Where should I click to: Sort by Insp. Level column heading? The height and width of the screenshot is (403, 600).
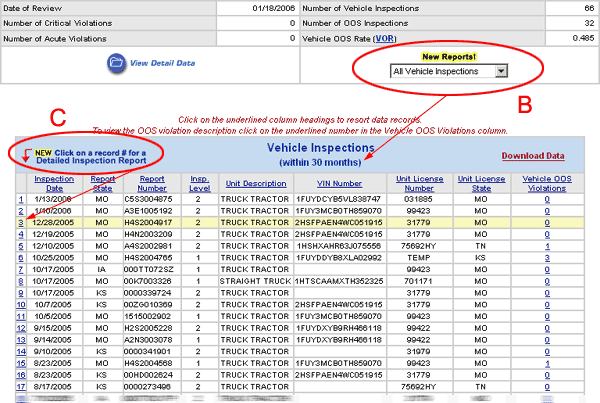[x=200, y=183]
